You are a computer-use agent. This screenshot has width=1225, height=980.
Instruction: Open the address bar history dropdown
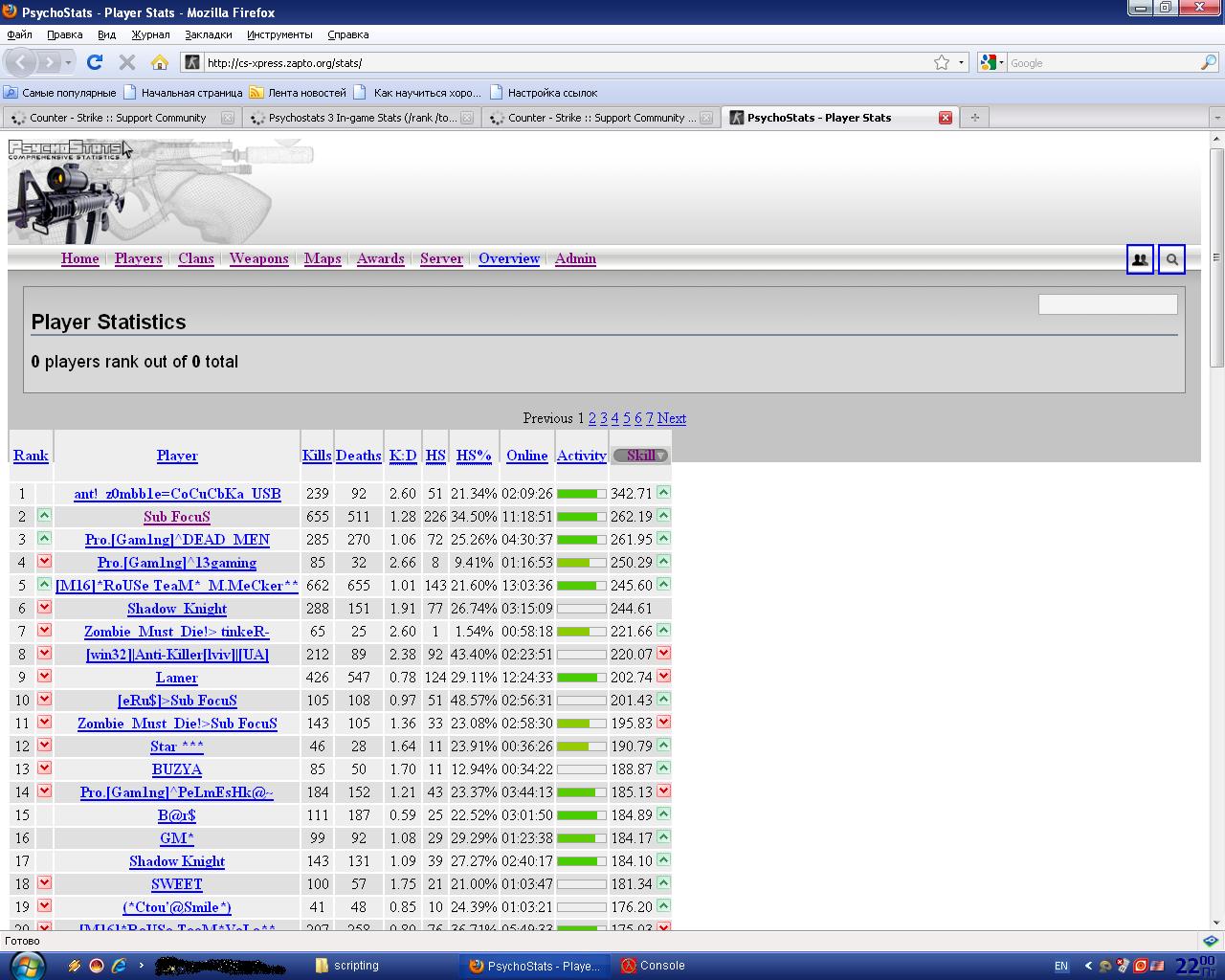[962, 62]
